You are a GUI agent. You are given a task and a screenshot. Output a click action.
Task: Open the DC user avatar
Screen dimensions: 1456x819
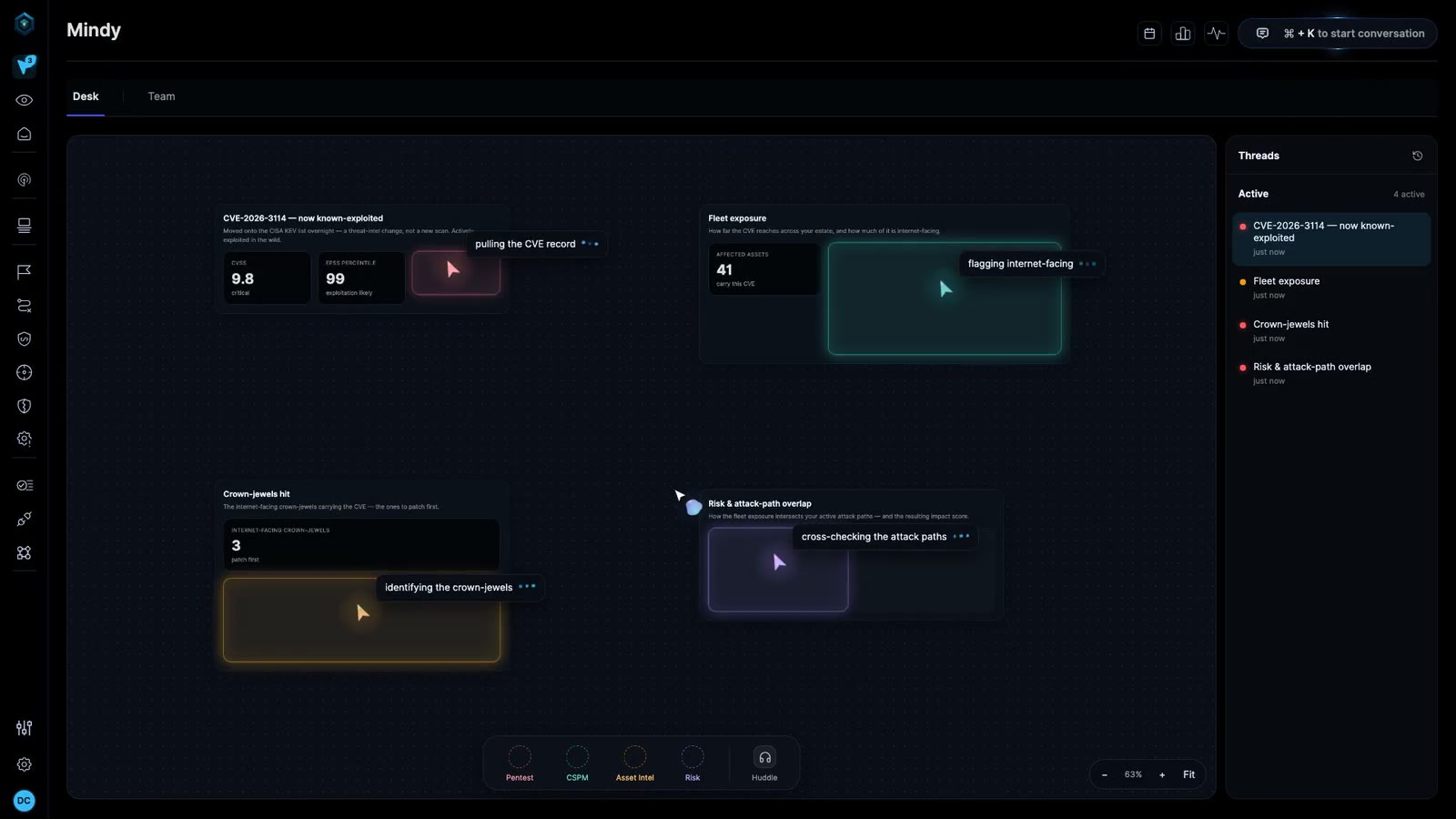point(25,801)
